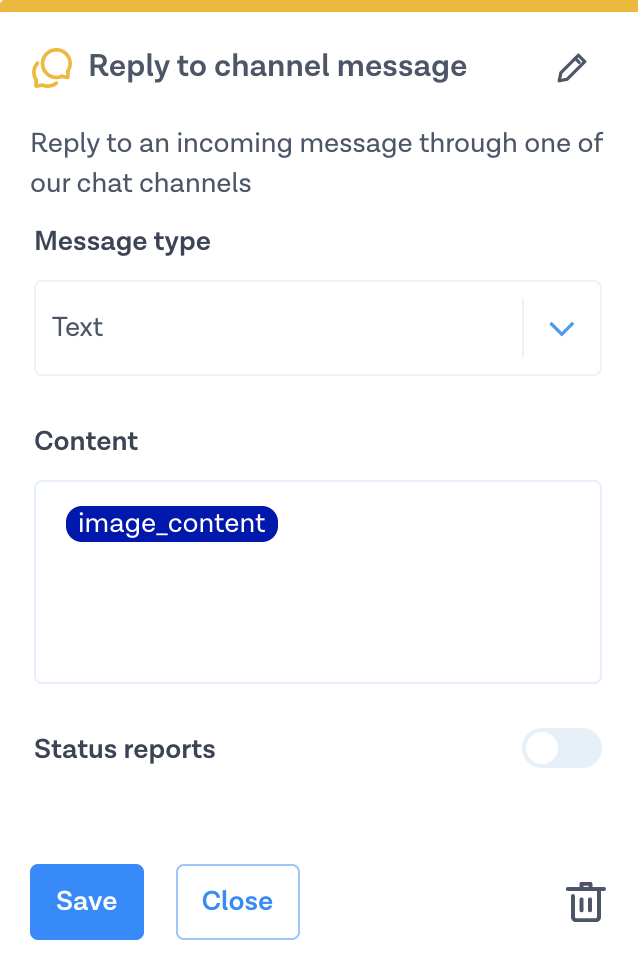
Task: Open the Text message type select box
Action: [280, 328]
